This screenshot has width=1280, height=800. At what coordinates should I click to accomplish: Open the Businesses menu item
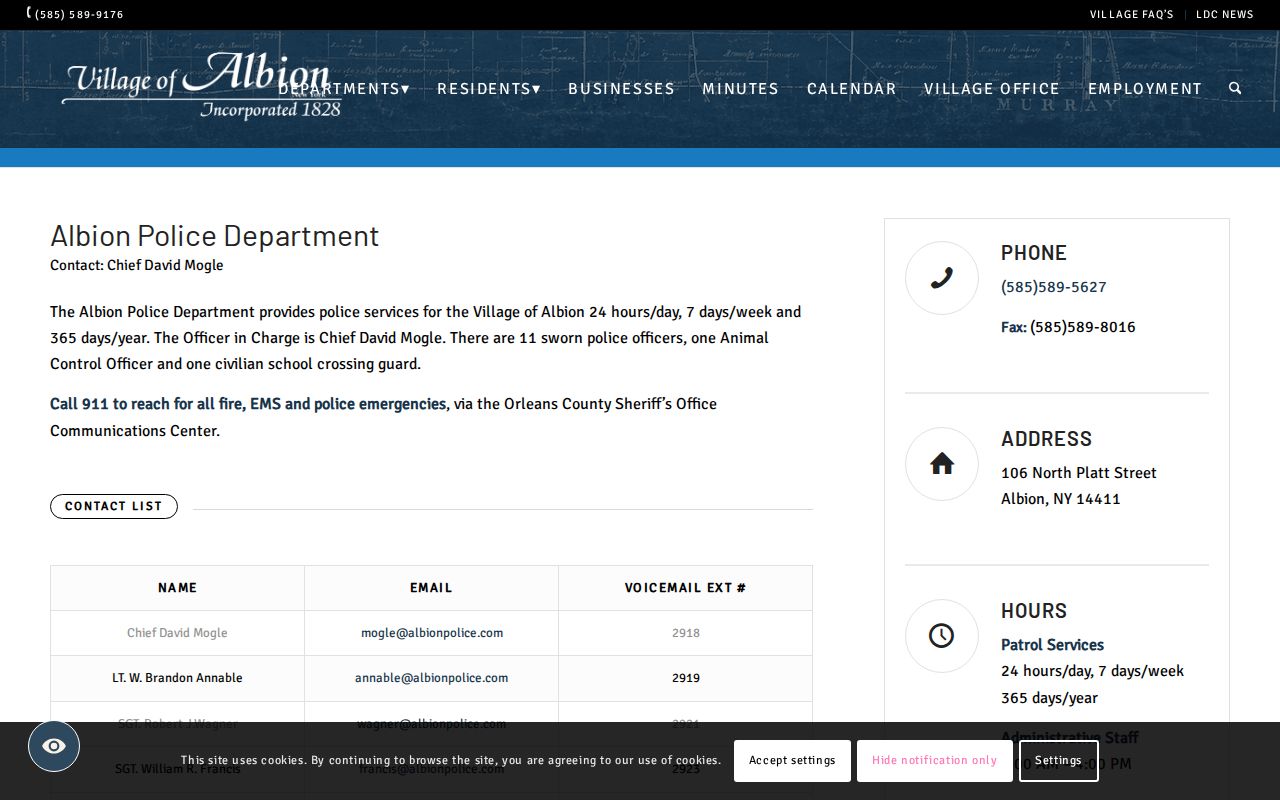[x=622, y=88]
